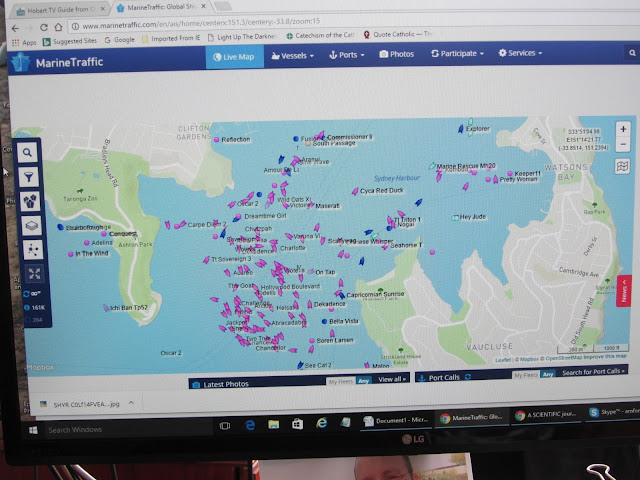
Task: Expand the Participate dropdown menu
Action: pyautogui.click(x=458, y=53)
